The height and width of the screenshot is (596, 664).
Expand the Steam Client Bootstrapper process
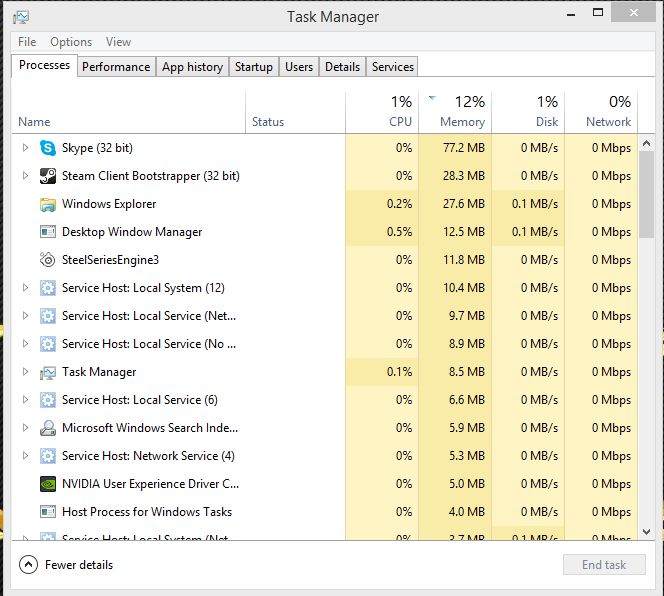pyautogui.click(x=25, y=175)
